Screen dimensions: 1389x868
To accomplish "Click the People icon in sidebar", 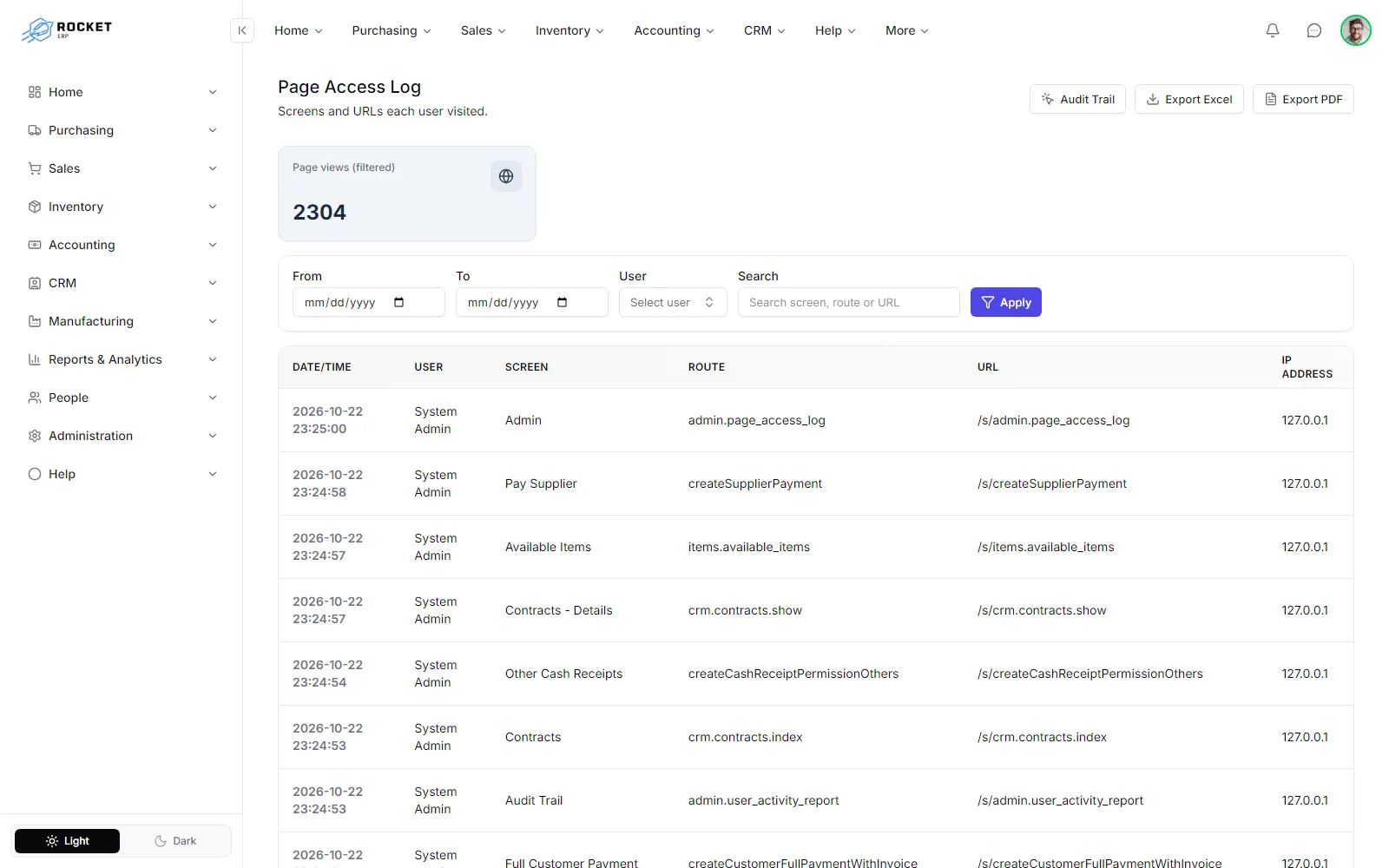I will 35,398.
